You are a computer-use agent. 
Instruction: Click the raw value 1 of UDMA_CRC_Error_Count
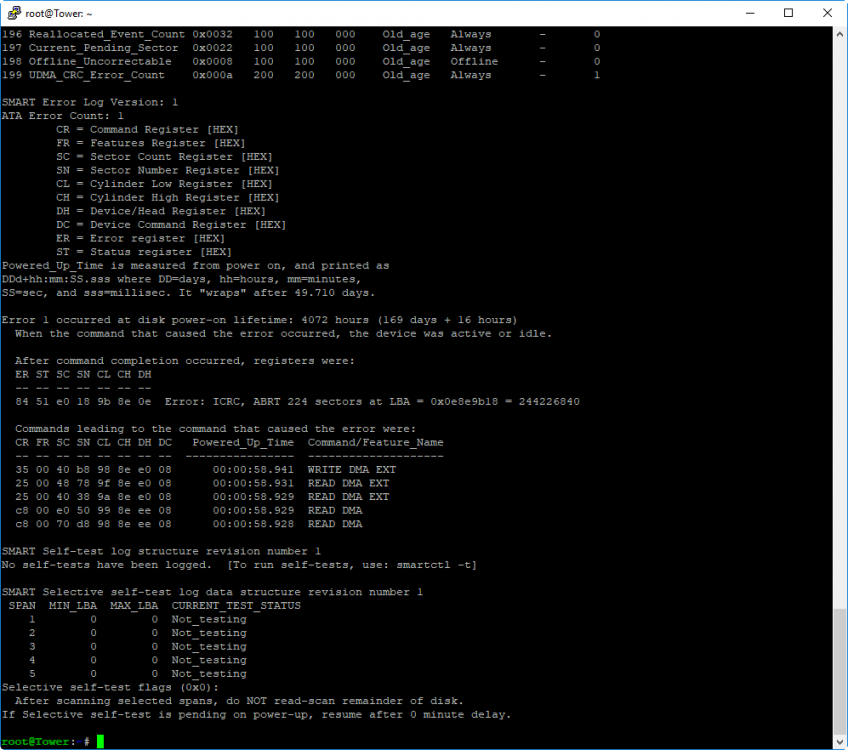click(597, 75)
